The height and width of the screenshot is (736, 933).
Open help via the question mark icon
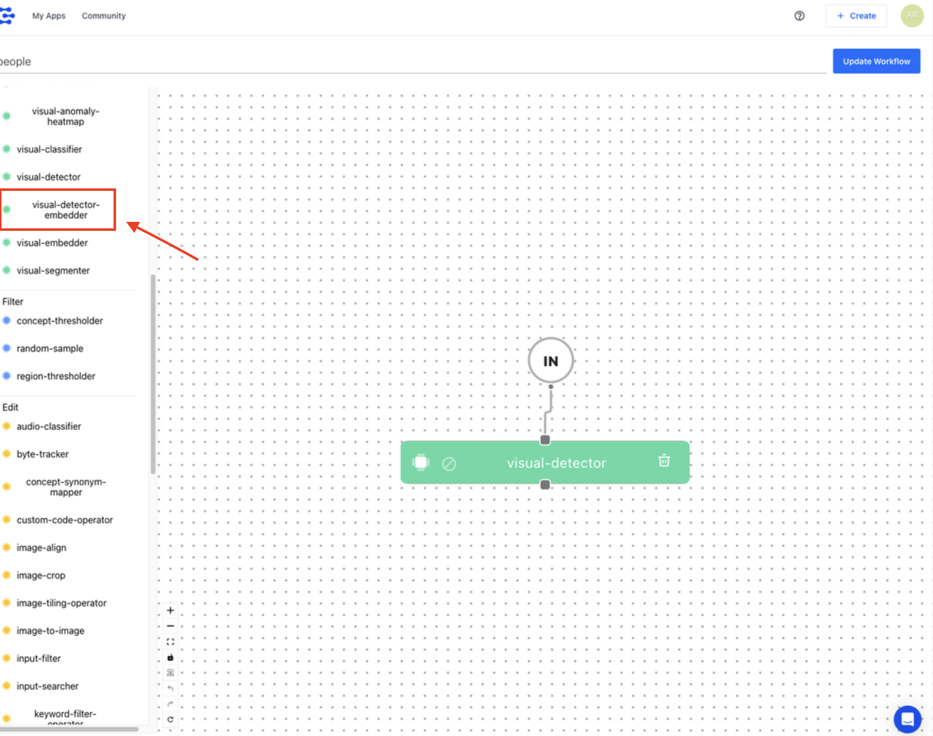coord(798,16)
